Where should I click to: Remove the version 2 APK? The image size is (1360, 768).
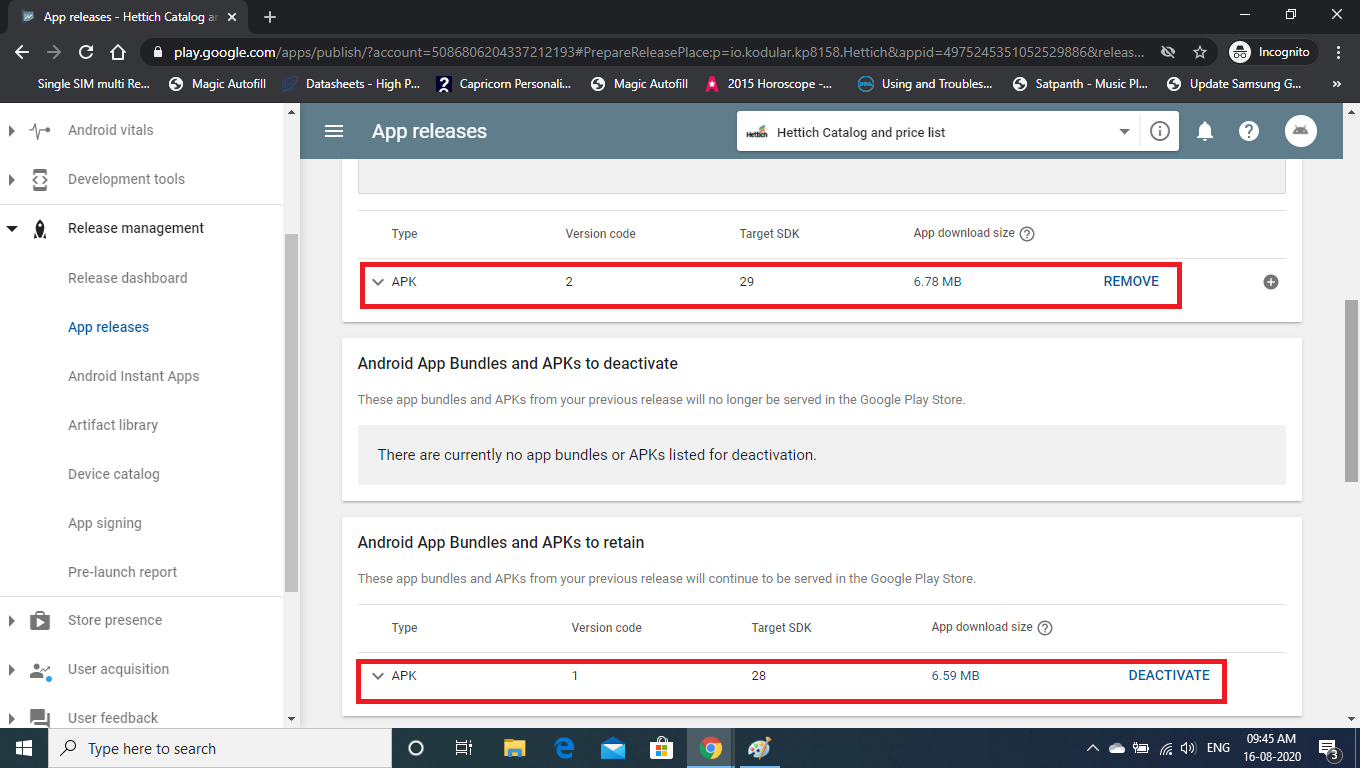tap(1131, 282)
